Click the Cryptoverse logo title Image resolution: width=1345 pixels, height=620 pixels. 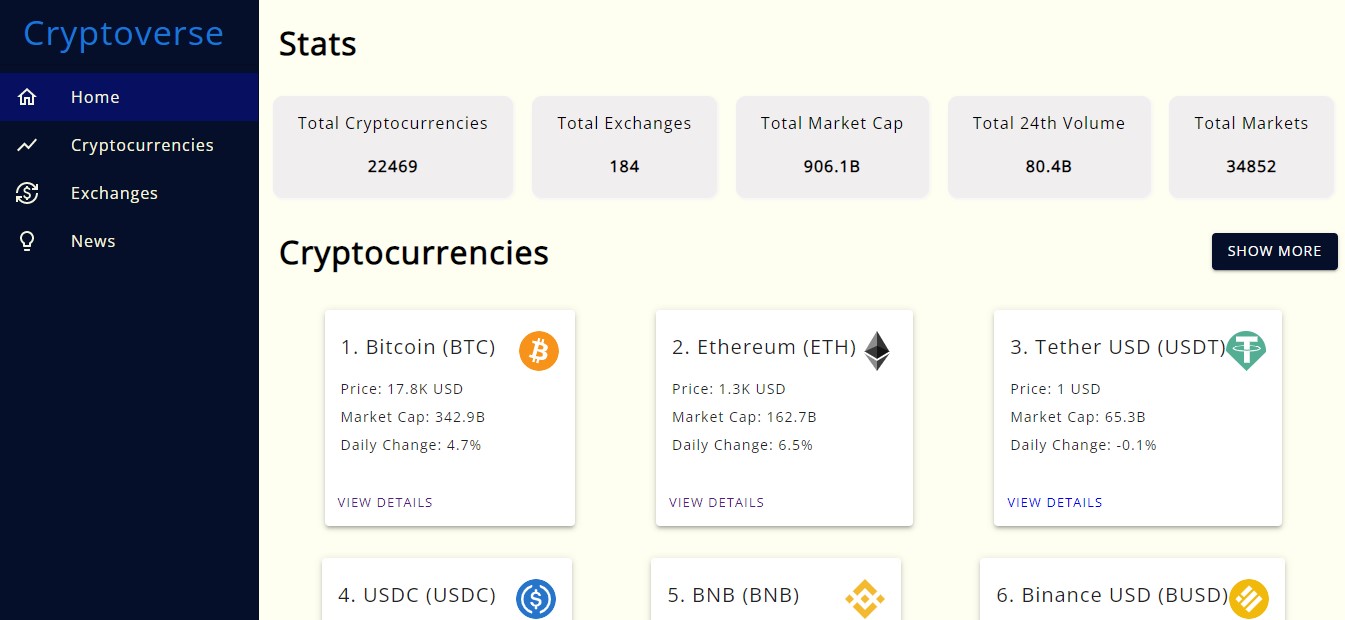123,33
